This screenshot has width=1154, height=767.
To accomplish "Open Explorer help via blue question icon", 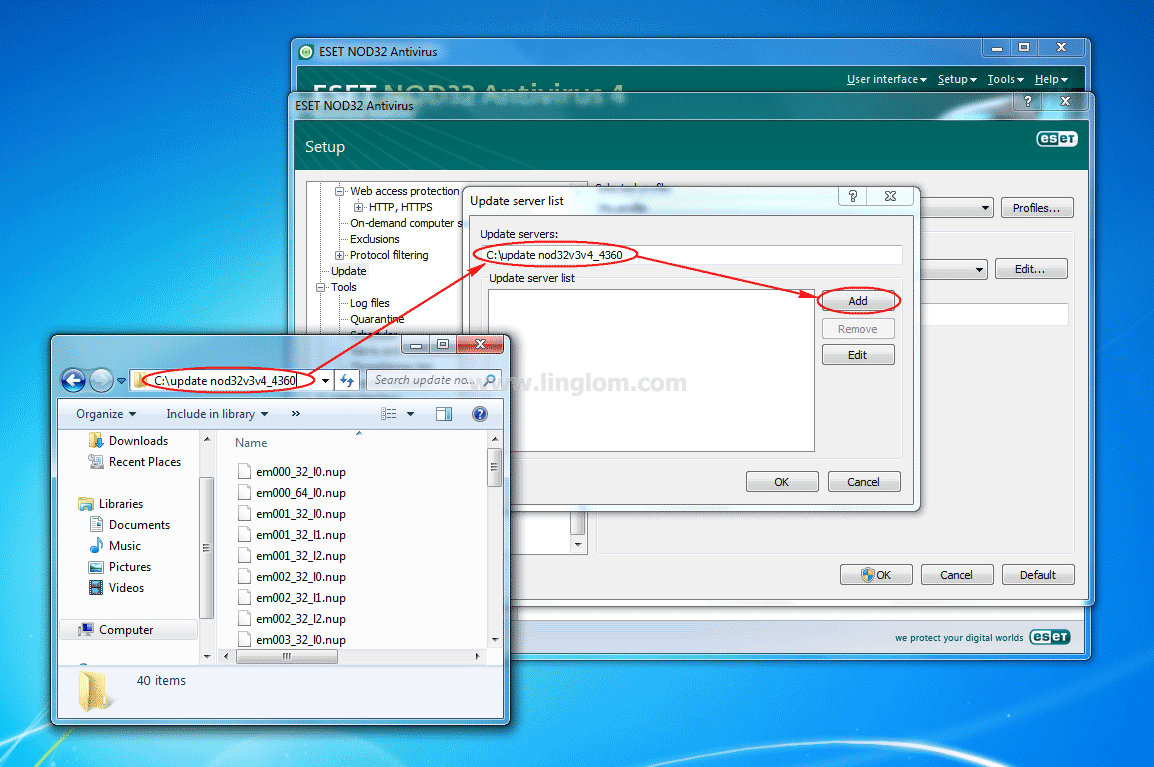I will pyautogui.click(x=480, y=414).
